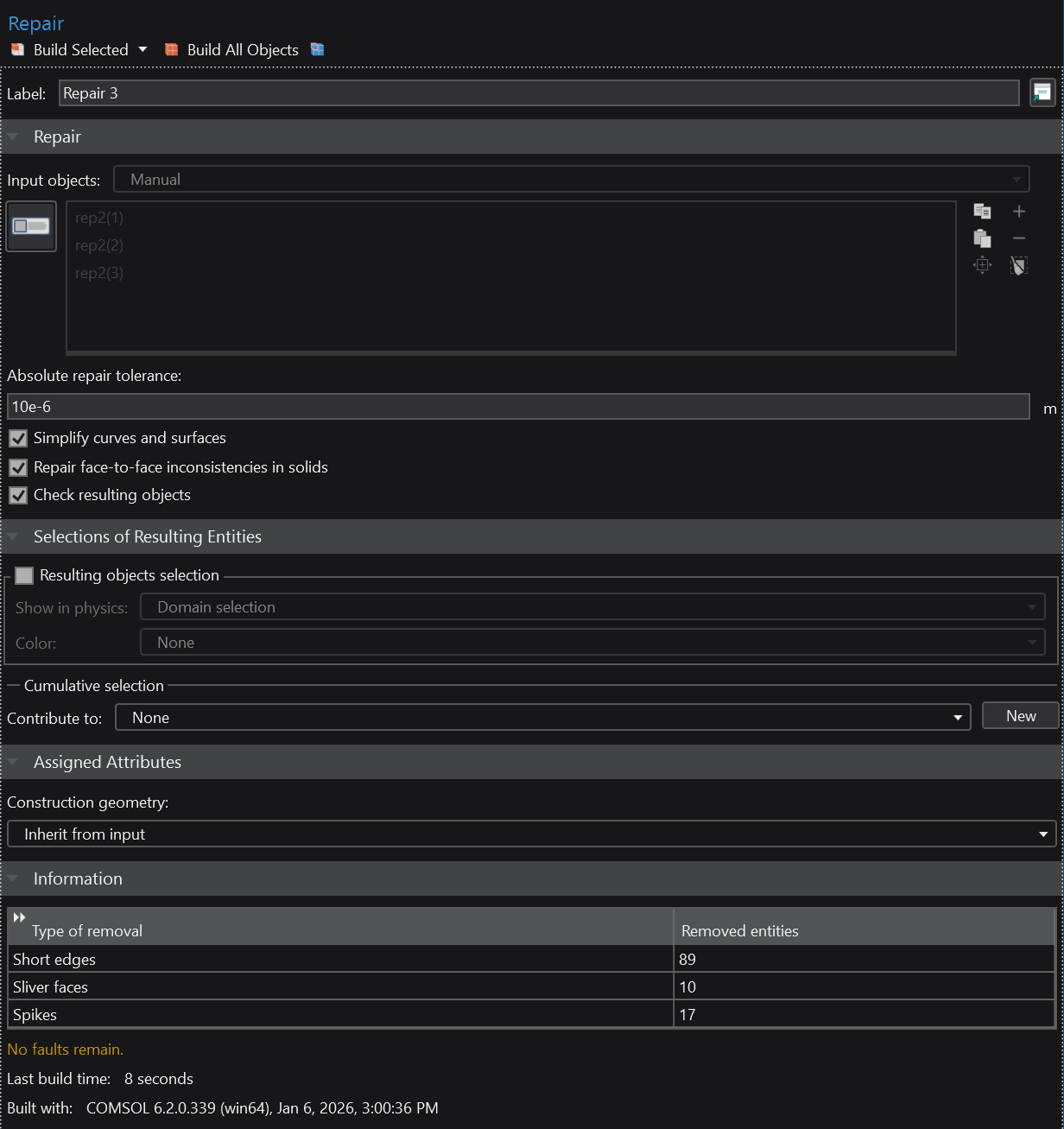Toggle the Activate Selection switch
Image resolution: width=1064 pixels, height=1129 pixels.
click(31, 226)
